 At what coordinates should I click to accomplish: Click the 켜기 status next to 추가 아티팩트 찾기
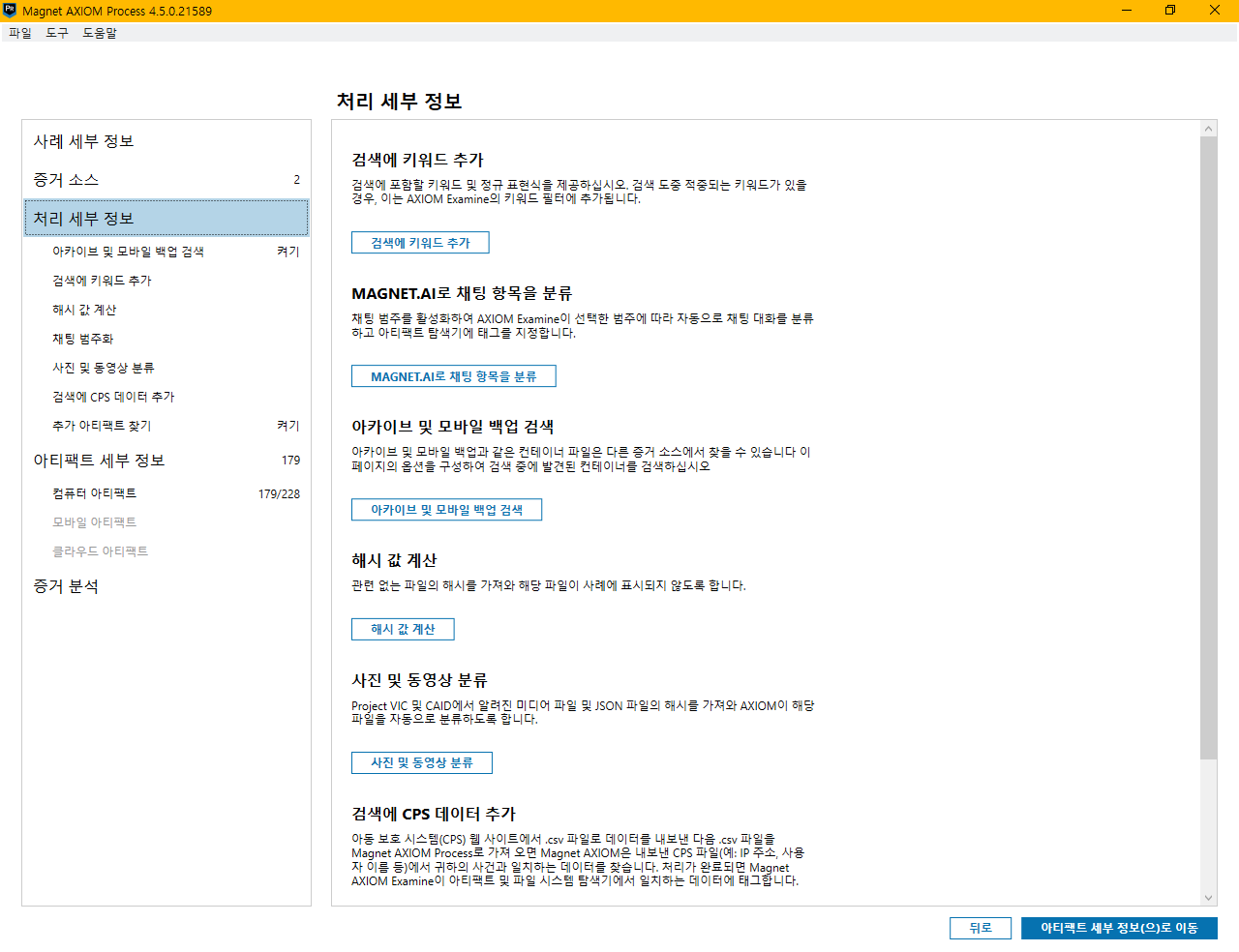tap(288, 426)
